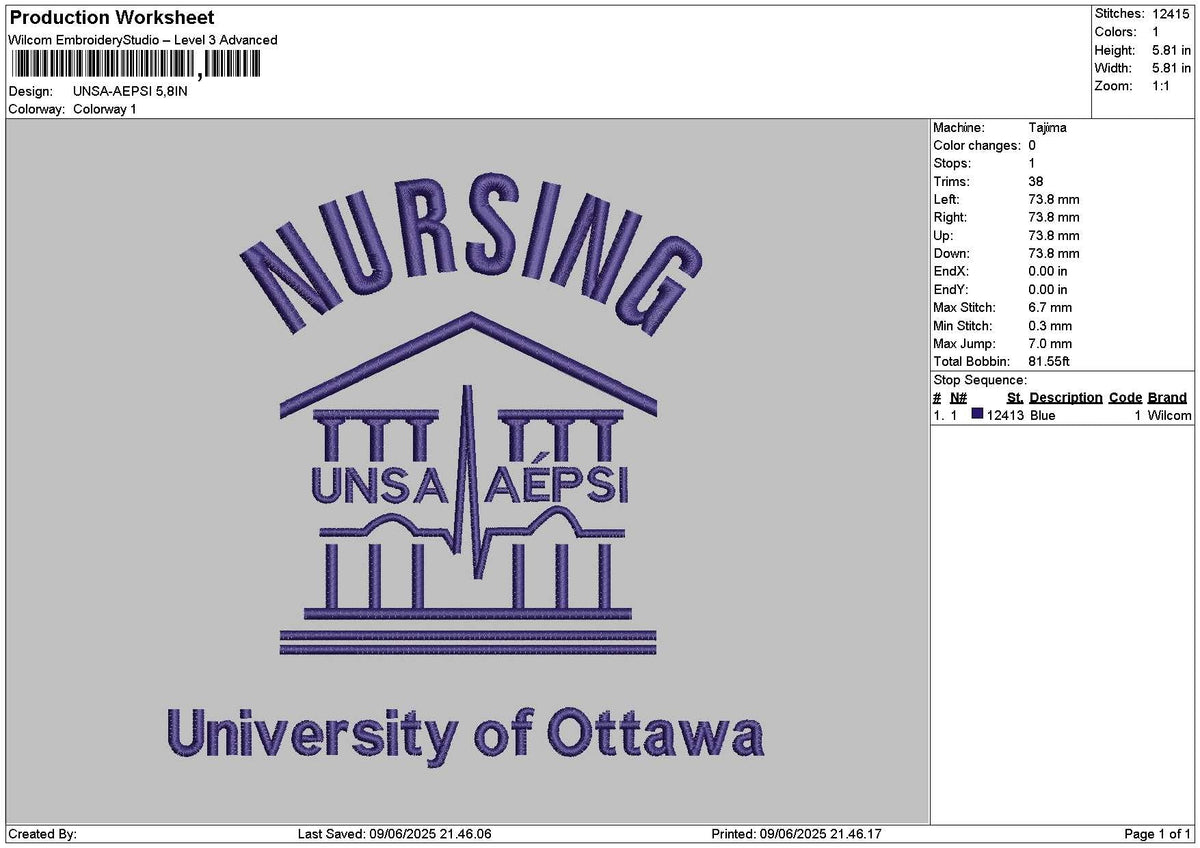The width and height of the screenshot is (1200, 848).
Task: Click the Trims value '38'
Action: [1036, 182]
